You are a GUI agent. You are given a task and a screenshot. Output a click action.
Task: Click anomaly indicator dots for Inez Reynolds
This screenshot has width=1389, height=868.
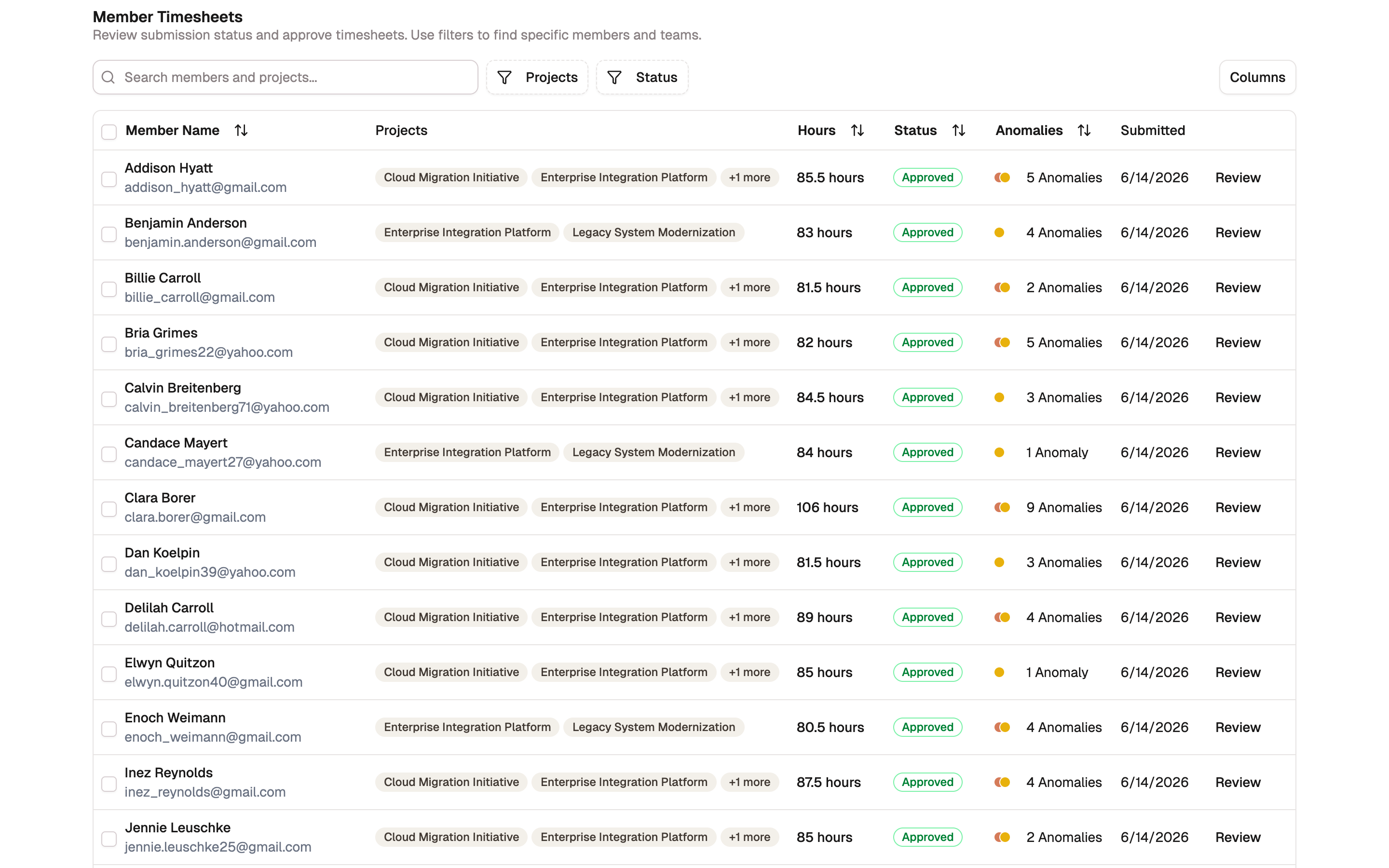click(x=1002, y=783)
